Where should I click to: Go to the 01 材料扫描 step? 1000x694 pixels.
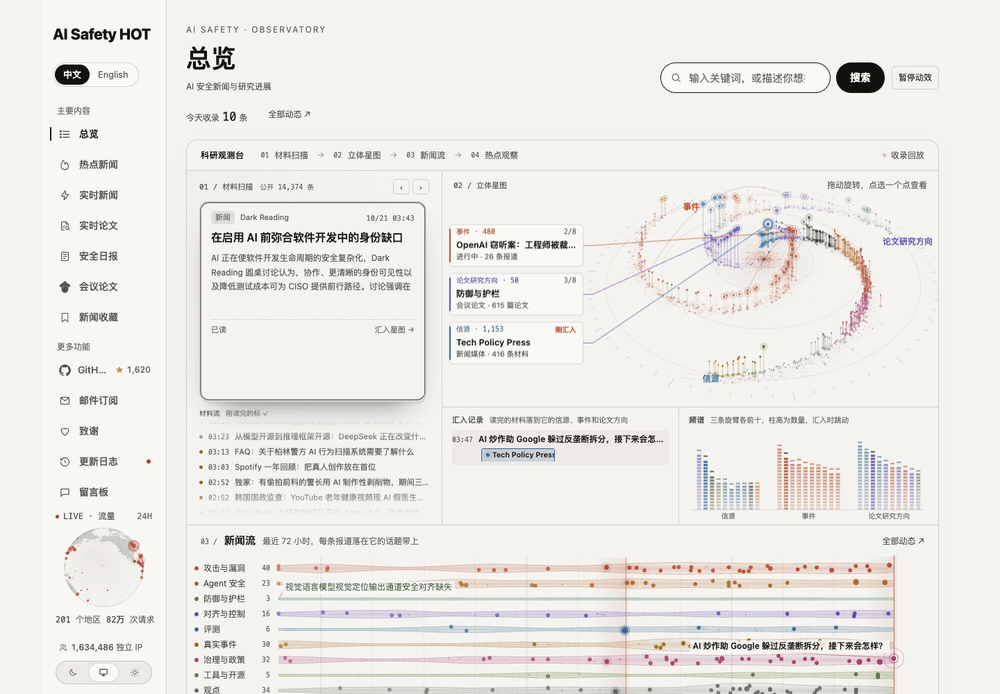[x=284, y=155]
